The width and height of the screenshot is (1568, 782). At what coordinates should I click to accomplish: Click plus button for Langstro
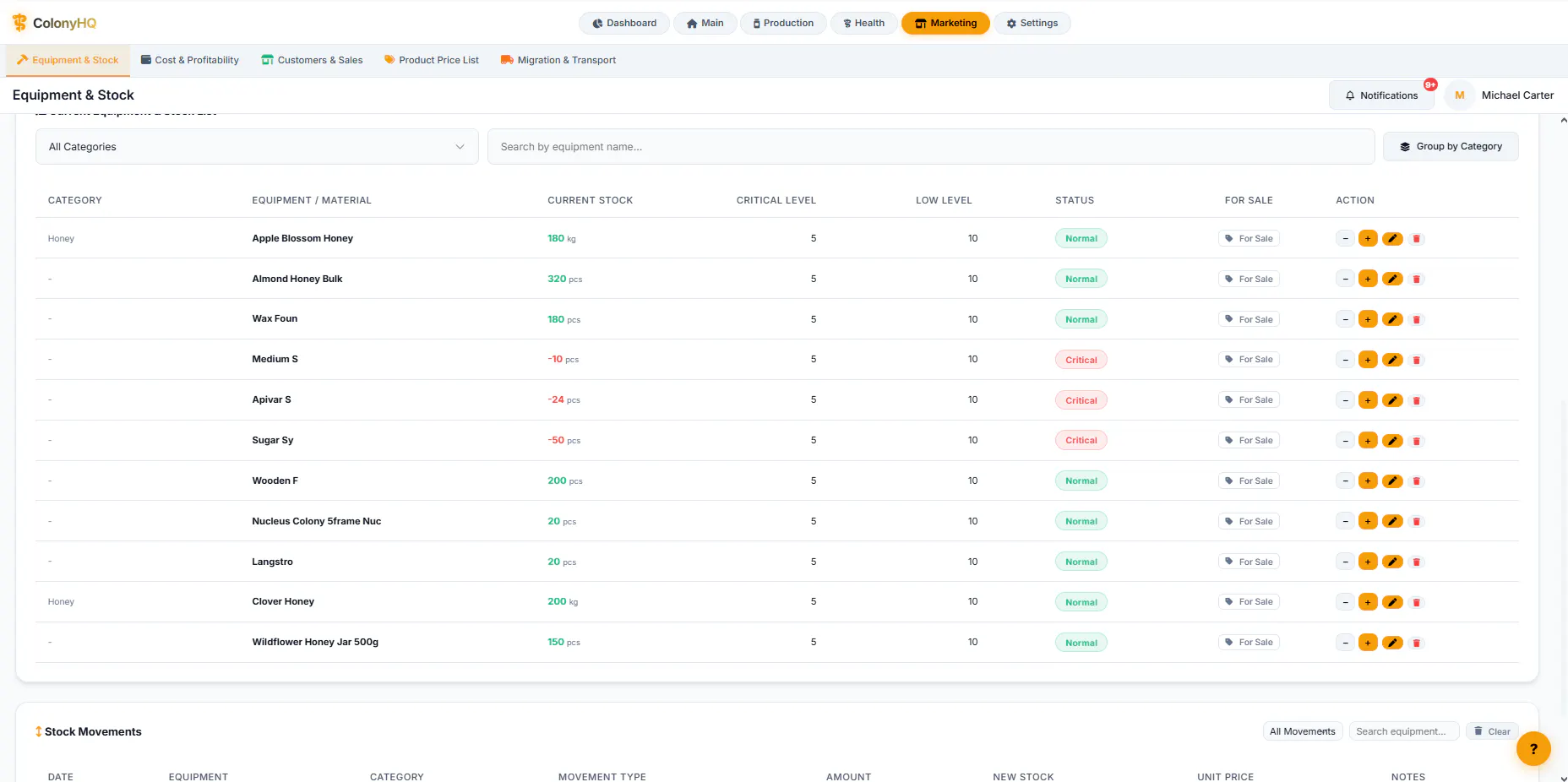click(x=1368, y=562)
